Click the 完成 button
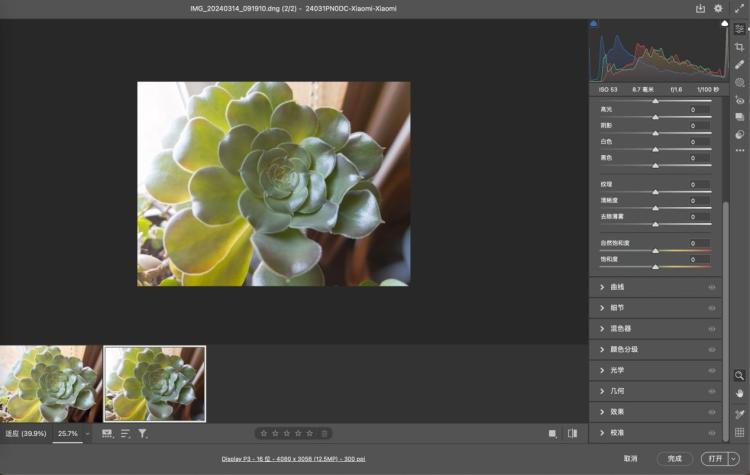 pos(675,458)
